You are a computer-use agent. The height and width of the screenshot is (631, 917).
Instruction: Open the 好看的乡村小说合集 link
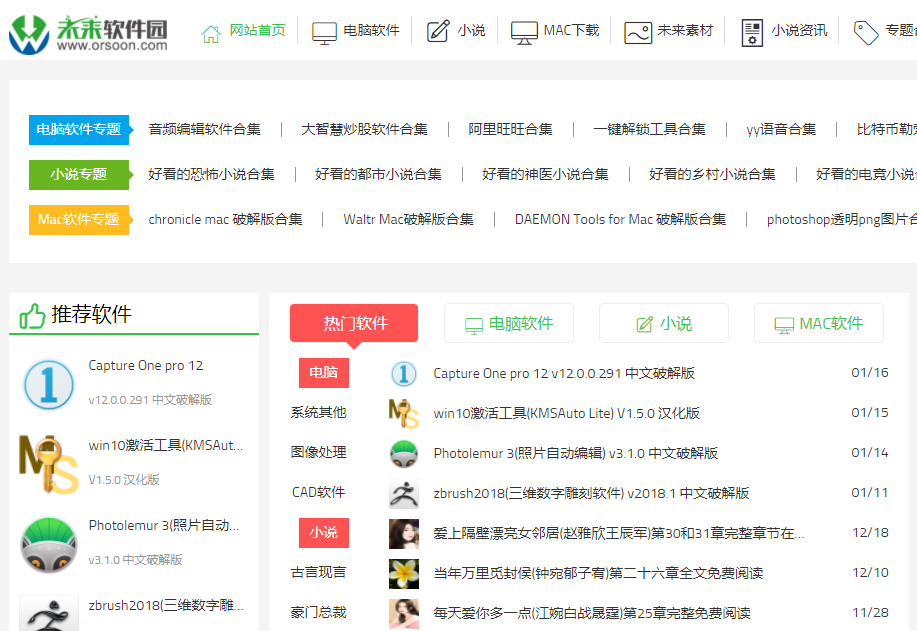coord(712,174)
